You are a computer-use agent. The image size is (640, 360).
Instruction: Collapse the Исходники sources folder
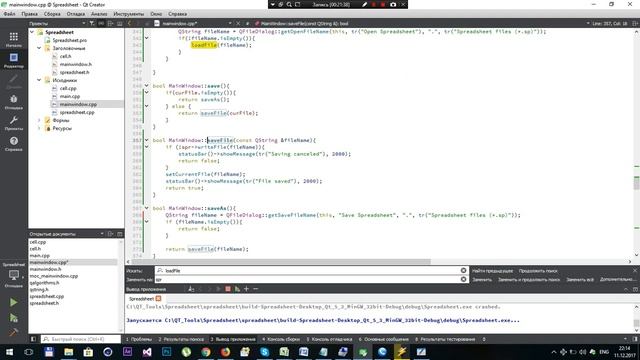[39, 80]
